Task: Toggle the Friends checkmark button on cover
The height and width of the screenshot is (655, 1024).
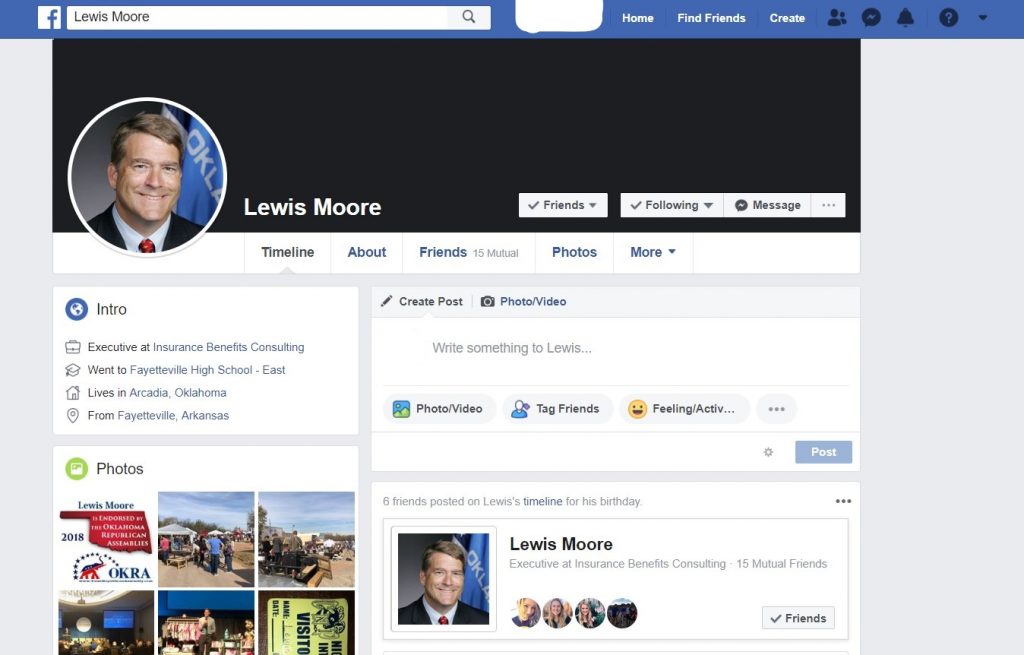Action: 563,205
